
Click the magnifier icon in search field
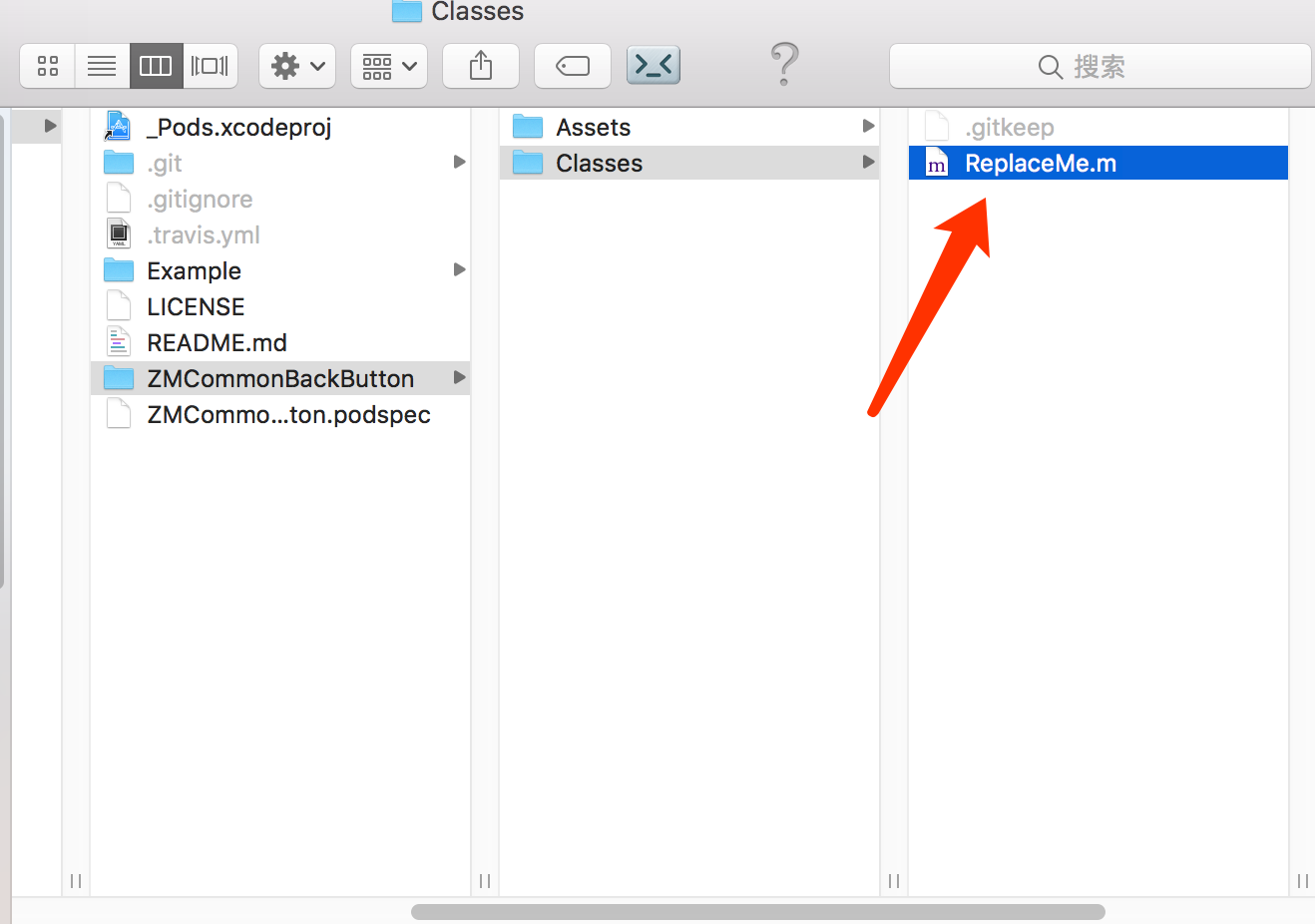click(1050, 67)
